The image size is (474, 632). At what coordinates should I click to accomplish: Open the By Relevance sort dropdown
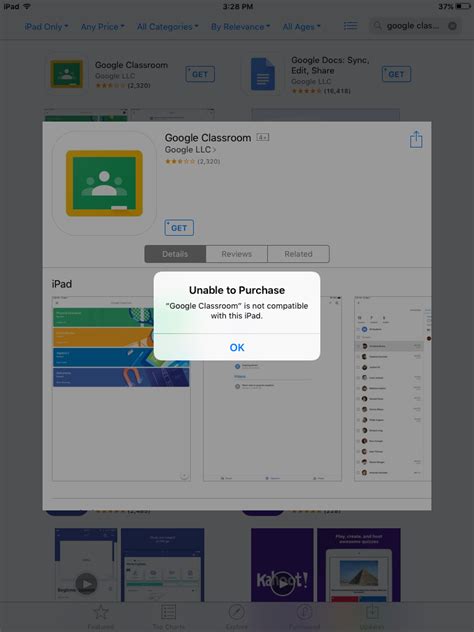click(240, 27)
